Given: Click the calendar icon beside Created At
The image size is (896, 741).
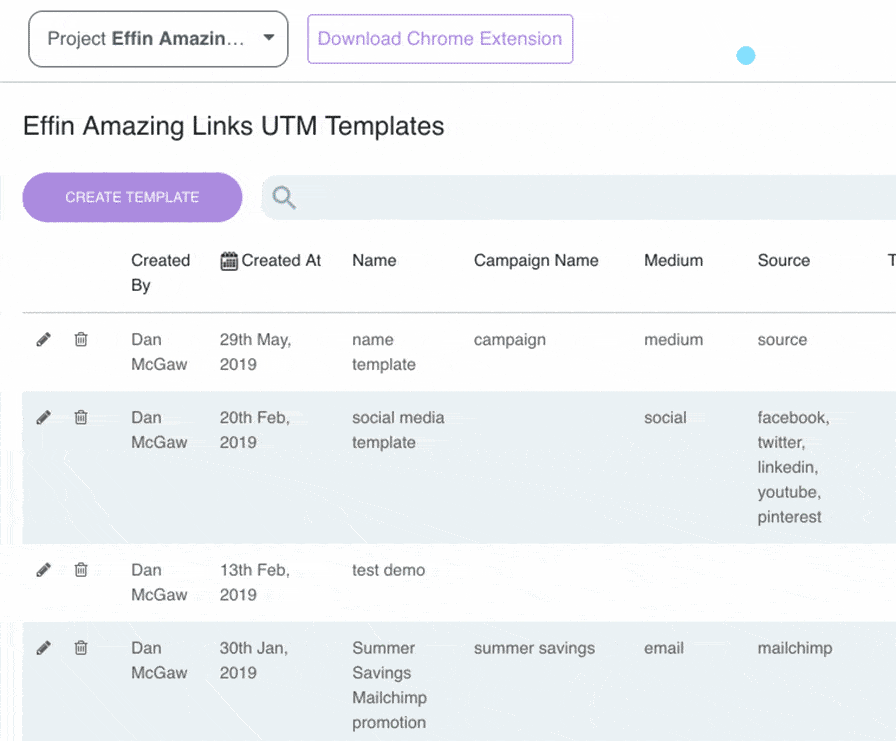Looking at the screenshot, I should (230, 260).
